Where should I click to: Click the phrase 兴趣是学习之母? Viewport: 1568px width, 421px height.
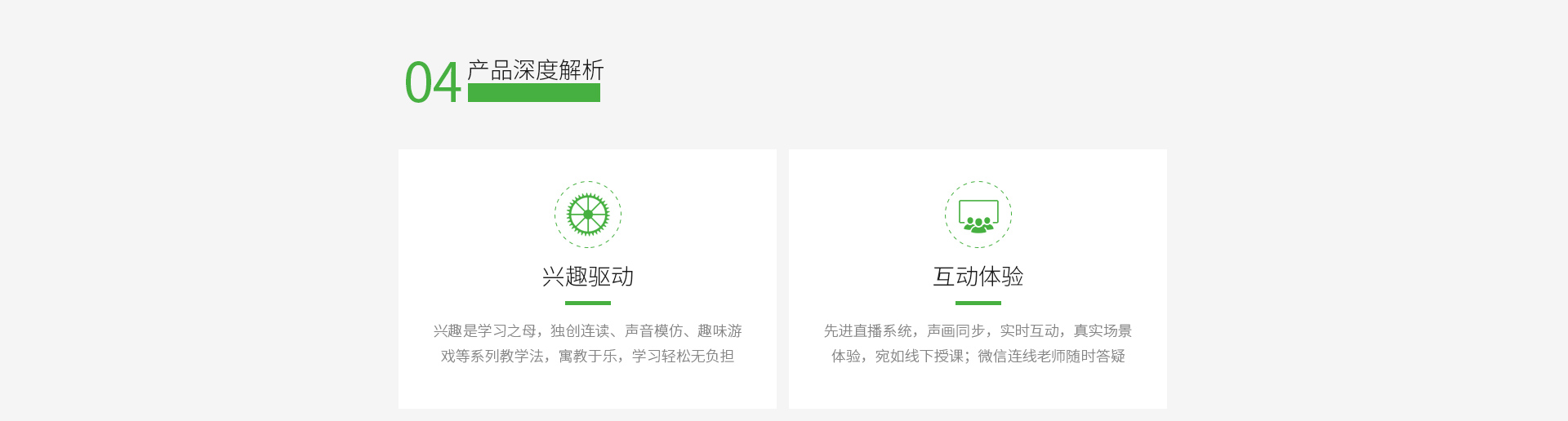tap(484, 330)
